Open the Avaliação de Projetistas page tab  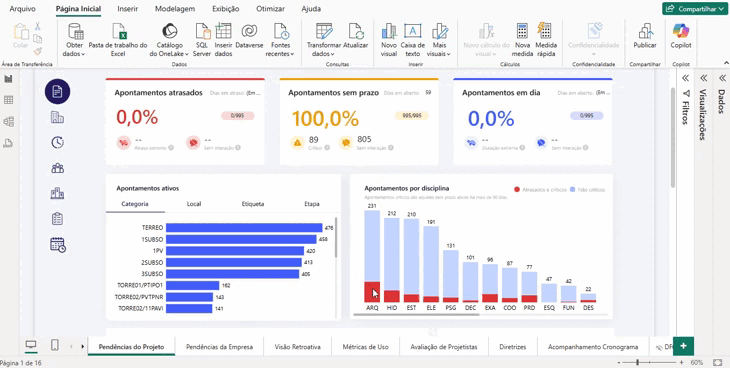point(444,347)
